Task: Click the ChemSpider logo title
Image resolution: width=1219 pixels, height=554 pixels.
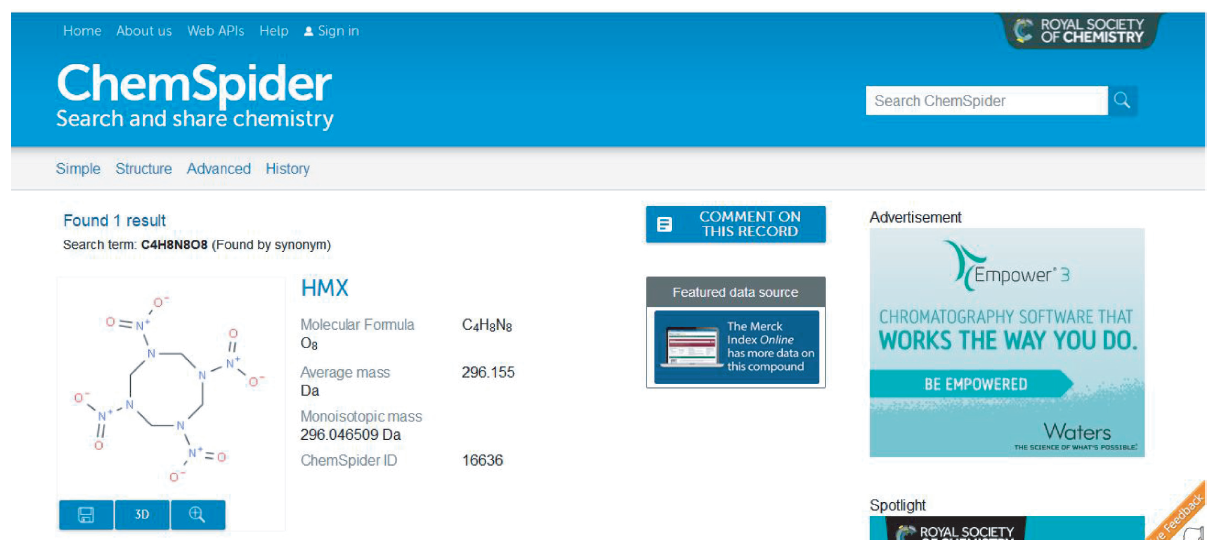Action: coord(194,84)
